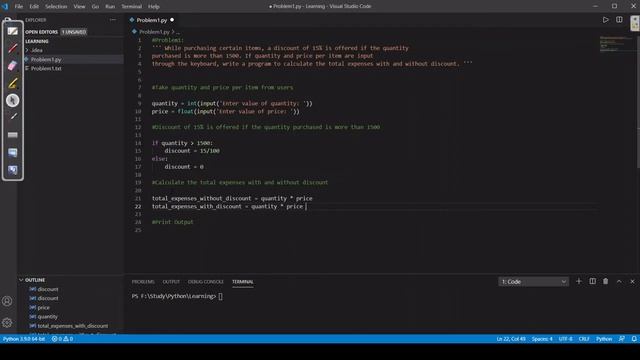Split the terminal panel
The height and width of the screenshot is (360, 640).
(592, 281)
